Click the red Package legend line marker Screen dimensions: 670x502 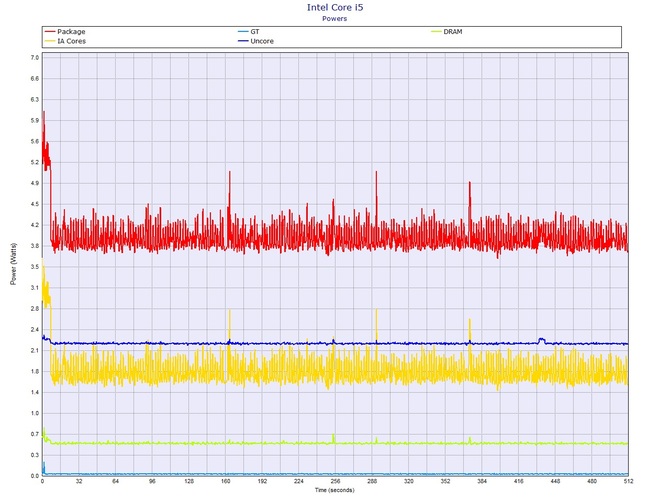[50, 32]
